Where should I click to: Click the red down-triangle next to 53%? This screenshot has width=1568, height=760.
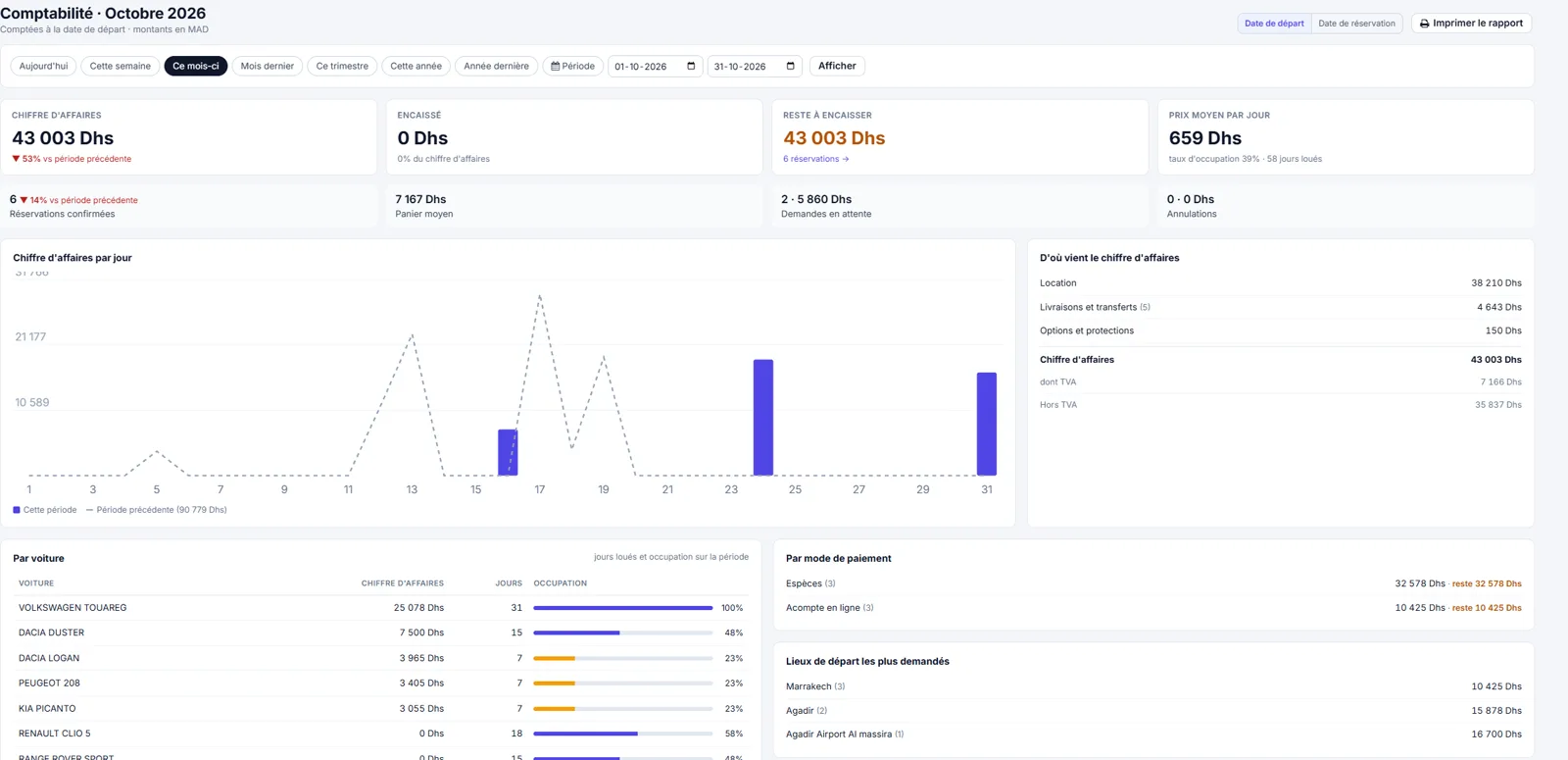coord(16,159)
